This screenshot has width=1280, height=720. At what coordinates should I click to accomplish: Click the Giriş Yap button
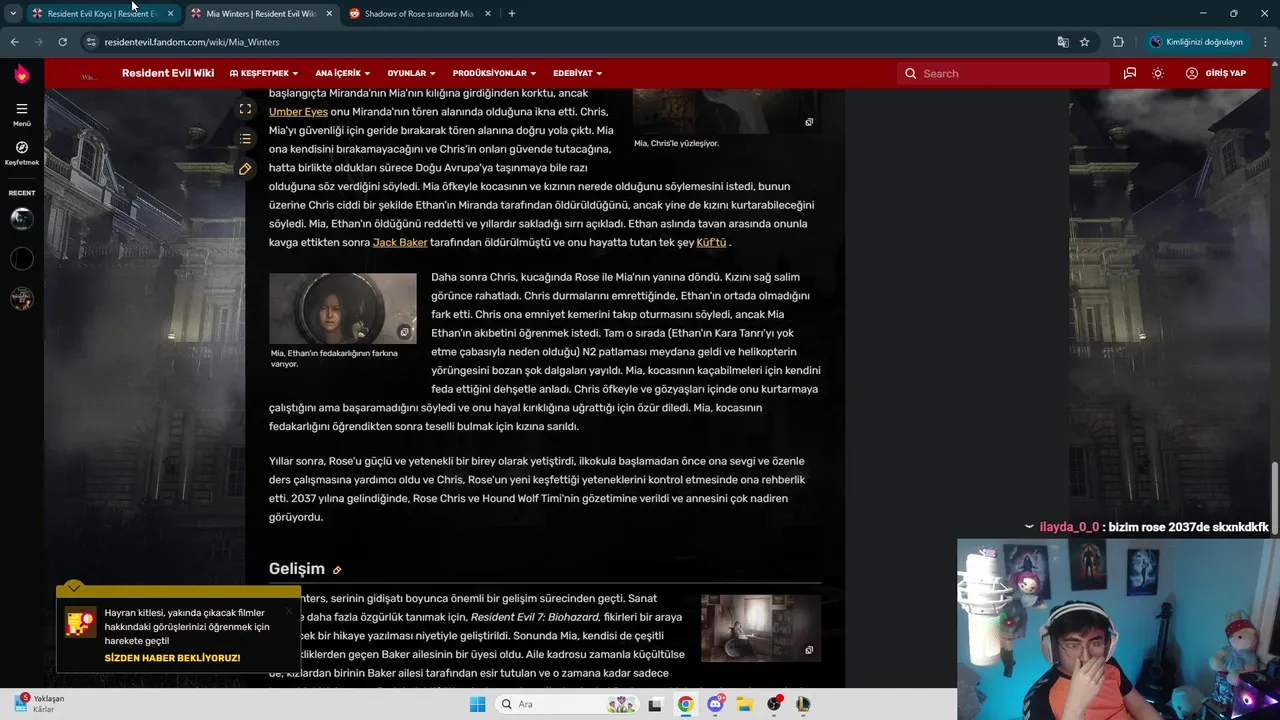pos(1216,73)
